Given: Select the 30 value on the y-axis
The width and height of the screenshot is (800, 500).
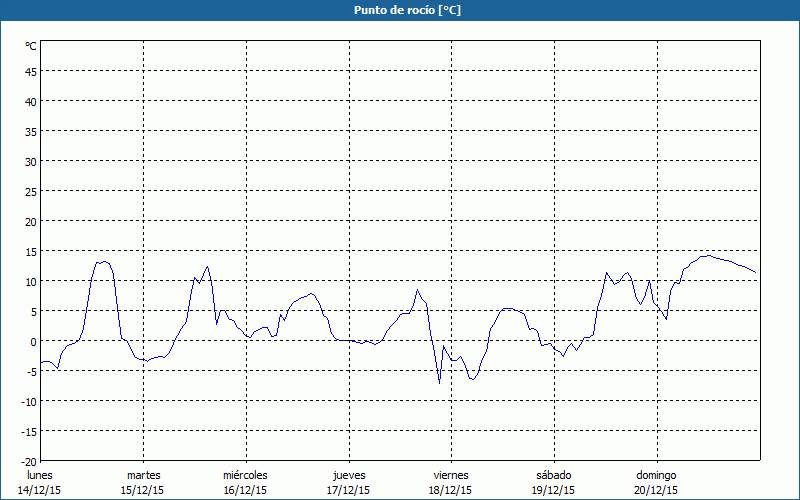Looking at the screenshot, I should click(31, 161).
